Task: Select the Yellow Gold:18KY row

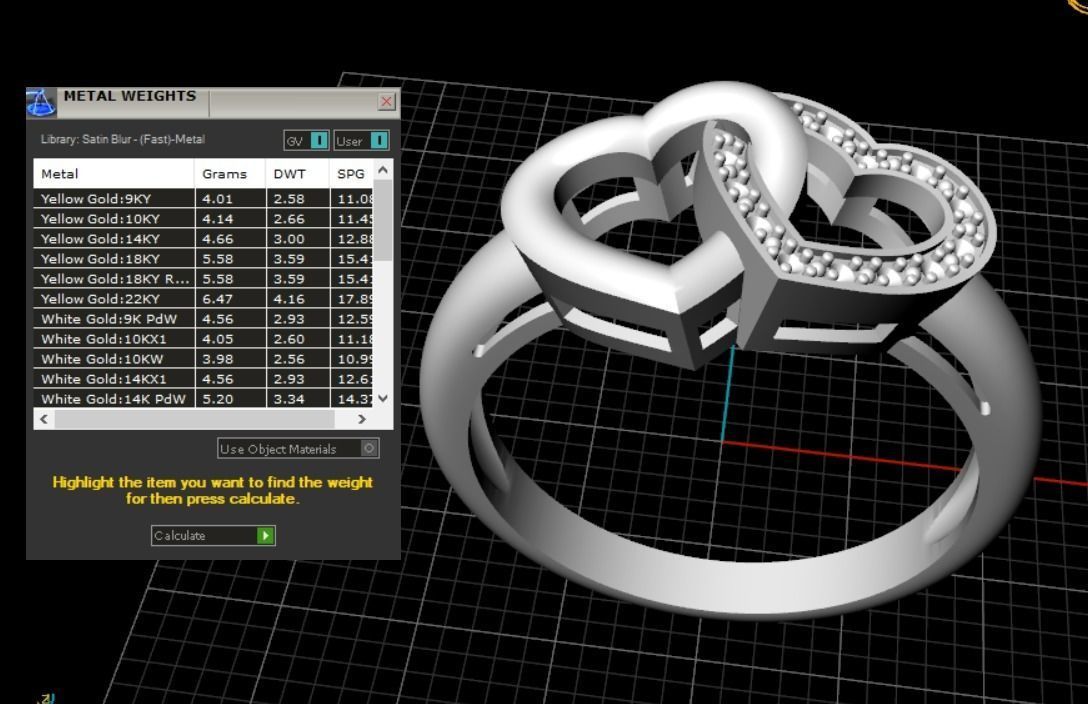Action: pos(203,259)
